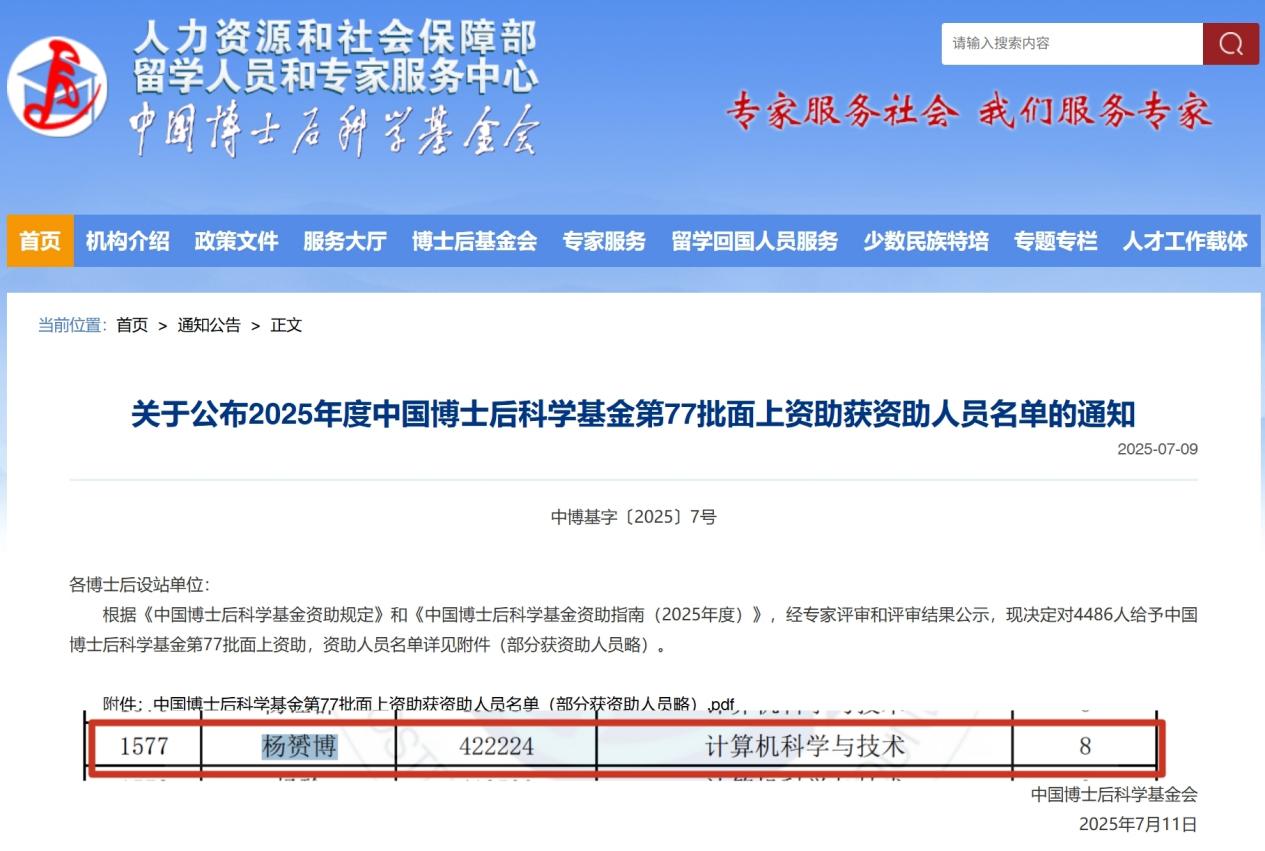Viewport: 1265px width, 851px height.
Task: Click the slogan 专家服务社会 我们服务专家
Action: pyautogui.click(x=969, y=111)
